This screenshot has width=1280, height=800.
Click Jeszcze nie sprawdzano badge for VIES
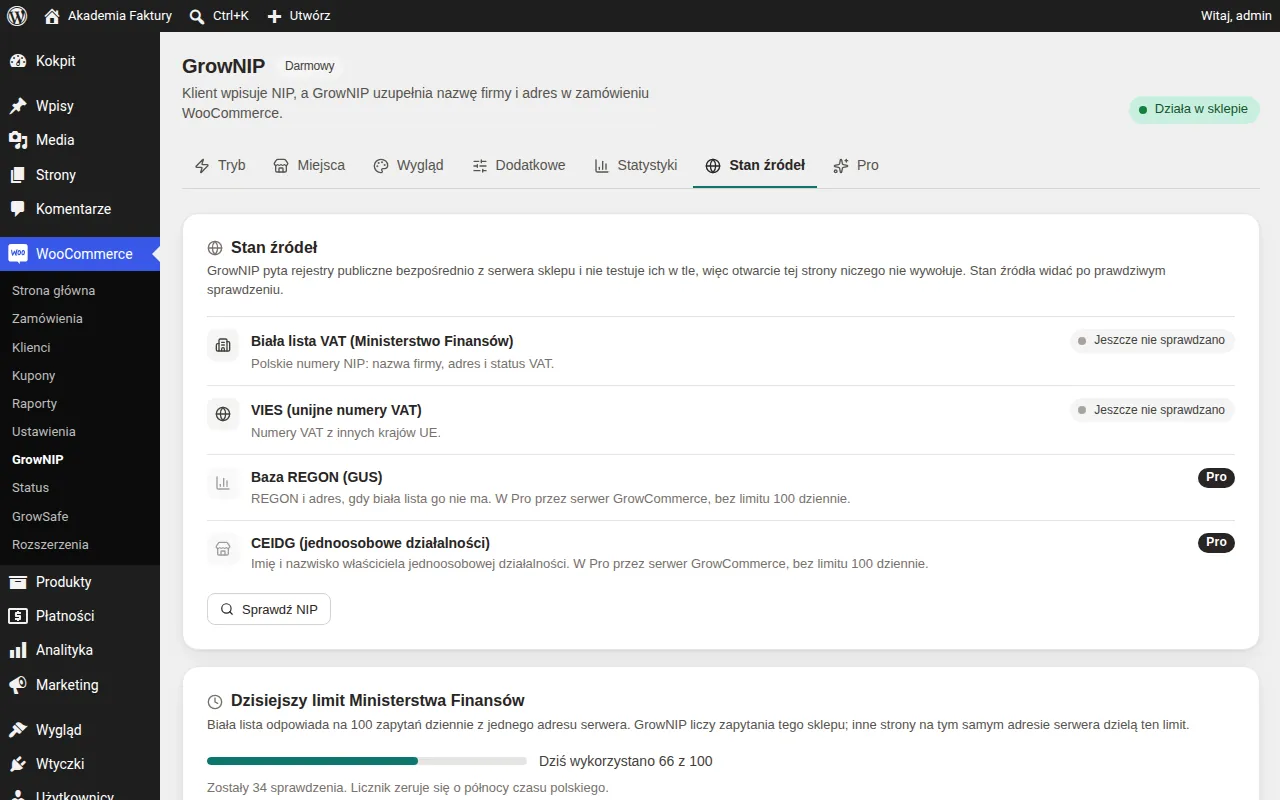click(1152, 410)
